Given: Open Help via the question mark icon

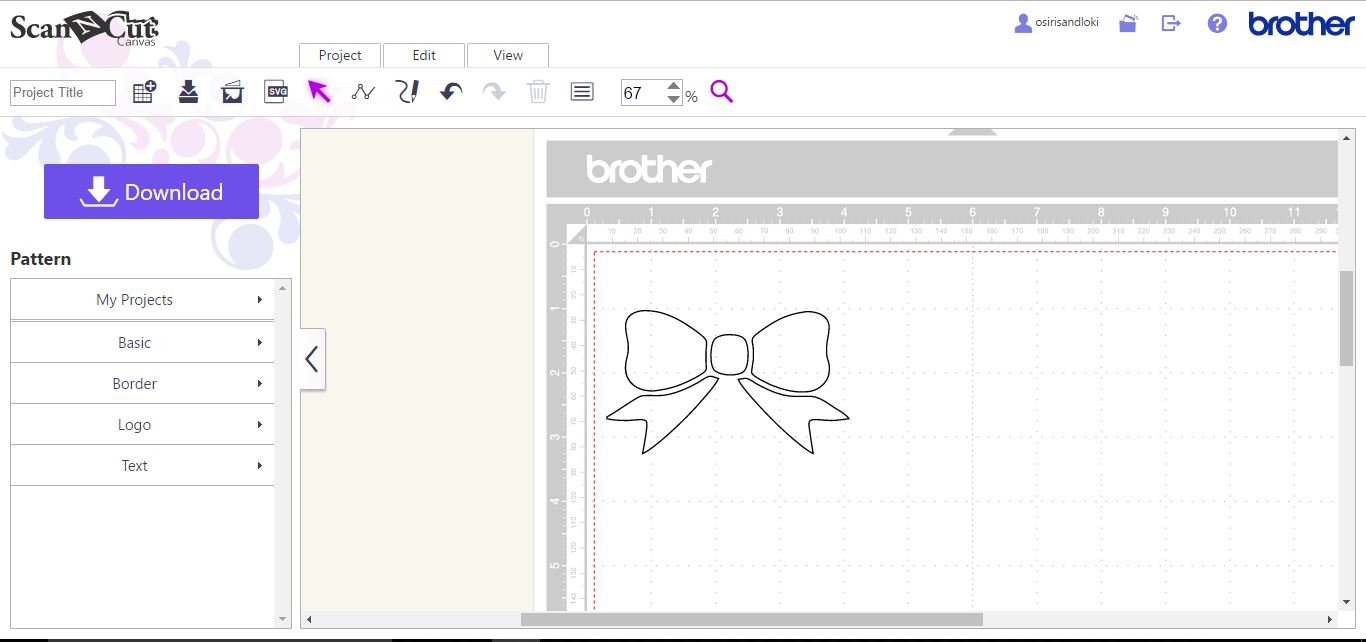Looking at the screenshot, I should point(1216,22).
